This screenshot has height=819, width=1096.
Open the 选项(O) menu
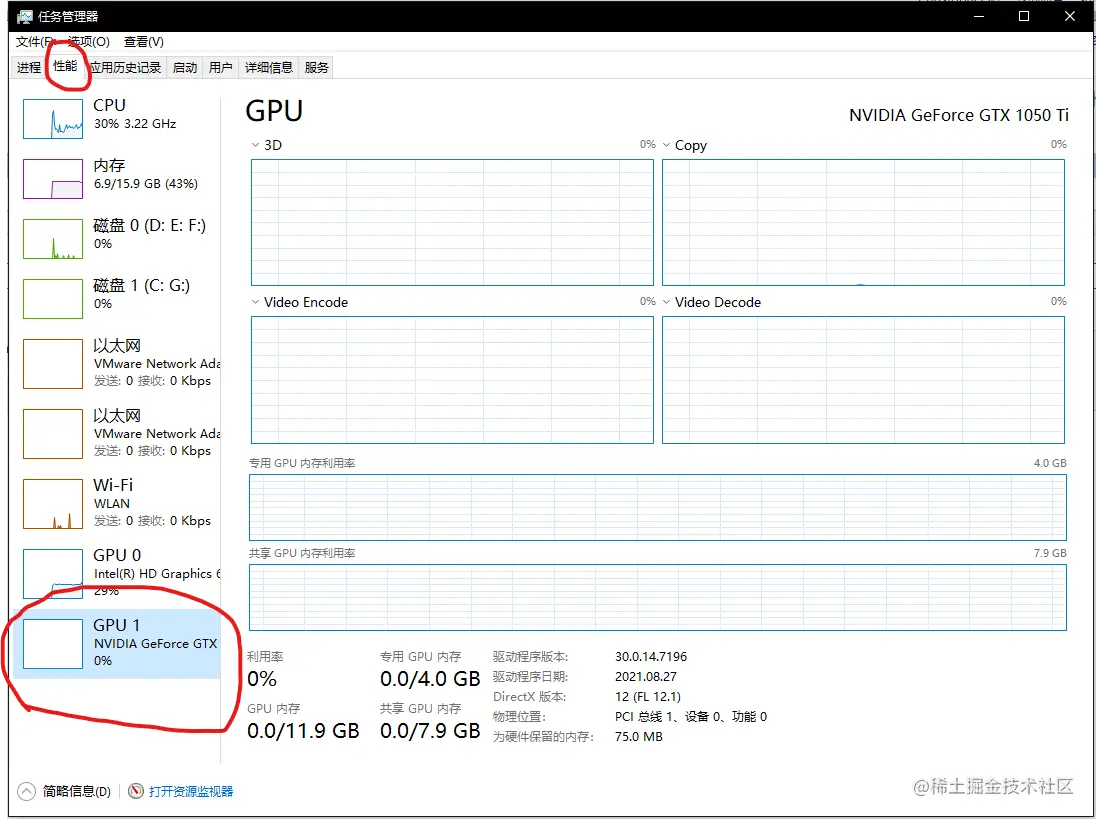[x=89, y=41]
